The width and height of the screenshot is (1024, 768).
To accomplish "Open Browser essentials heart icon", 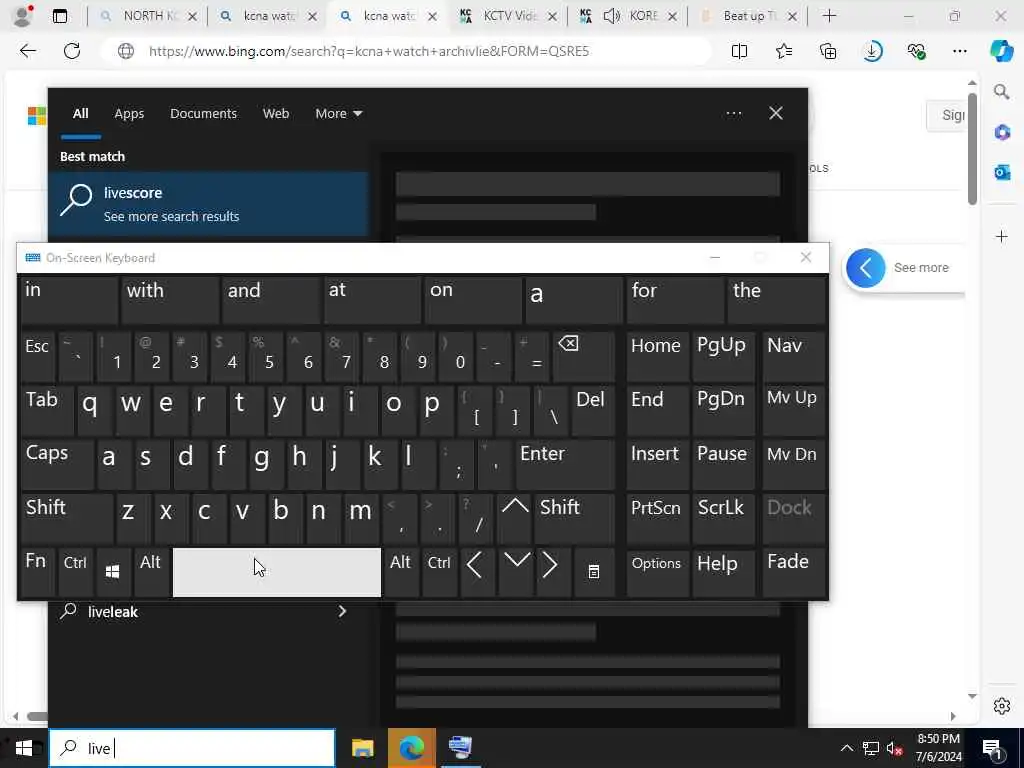I will click(916, 51).
